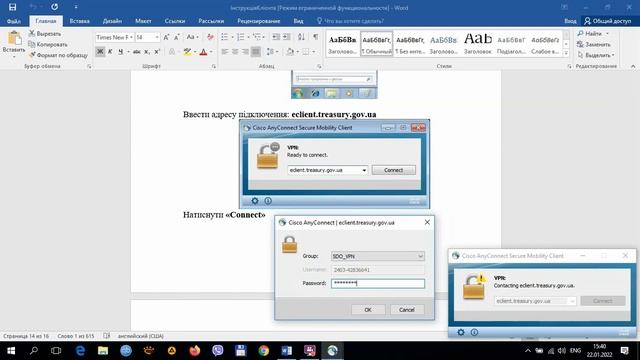Click the Paste clipboard icon in ribbon
This screenshot has height=360, width=640.
point(14,38)
